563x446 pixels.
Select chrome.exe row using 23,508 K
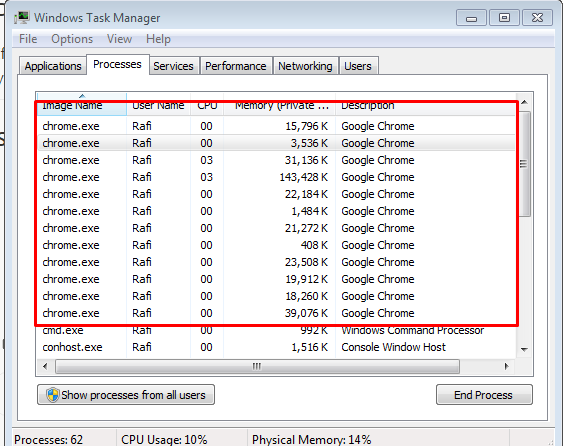[x=276, y=262]
